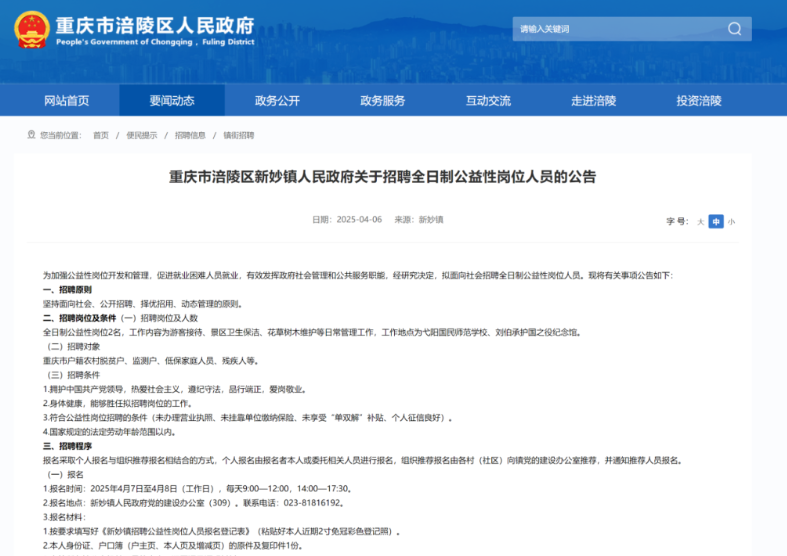Type in the 请输入关键词 search field
Viewport: 787px width, 556px height.
click(x=615, y=29)
